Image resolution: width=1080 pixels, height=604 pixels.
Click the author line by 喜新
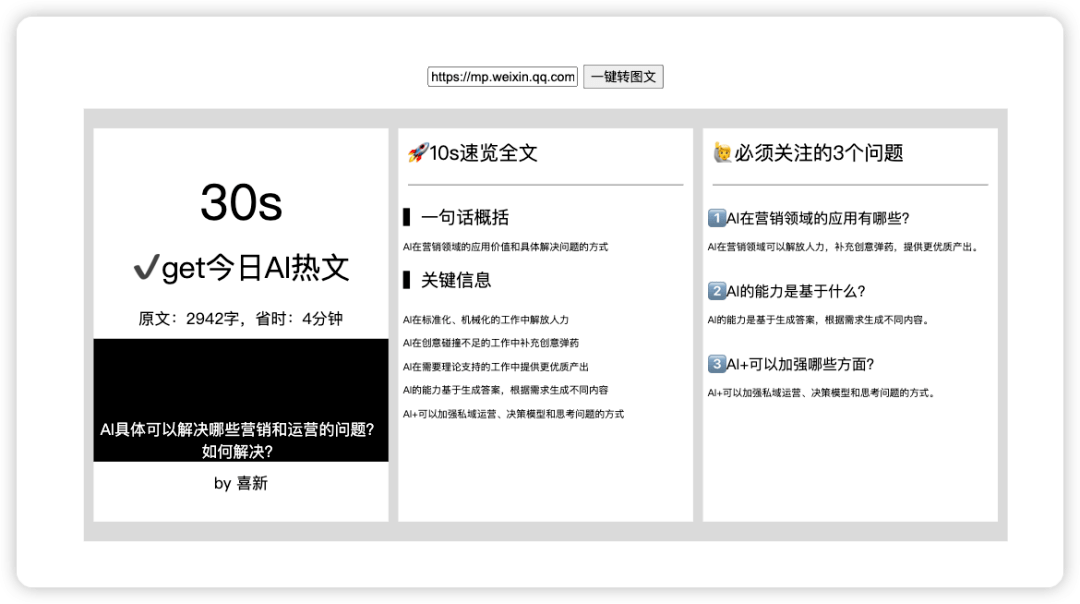[x=241, y=484]
